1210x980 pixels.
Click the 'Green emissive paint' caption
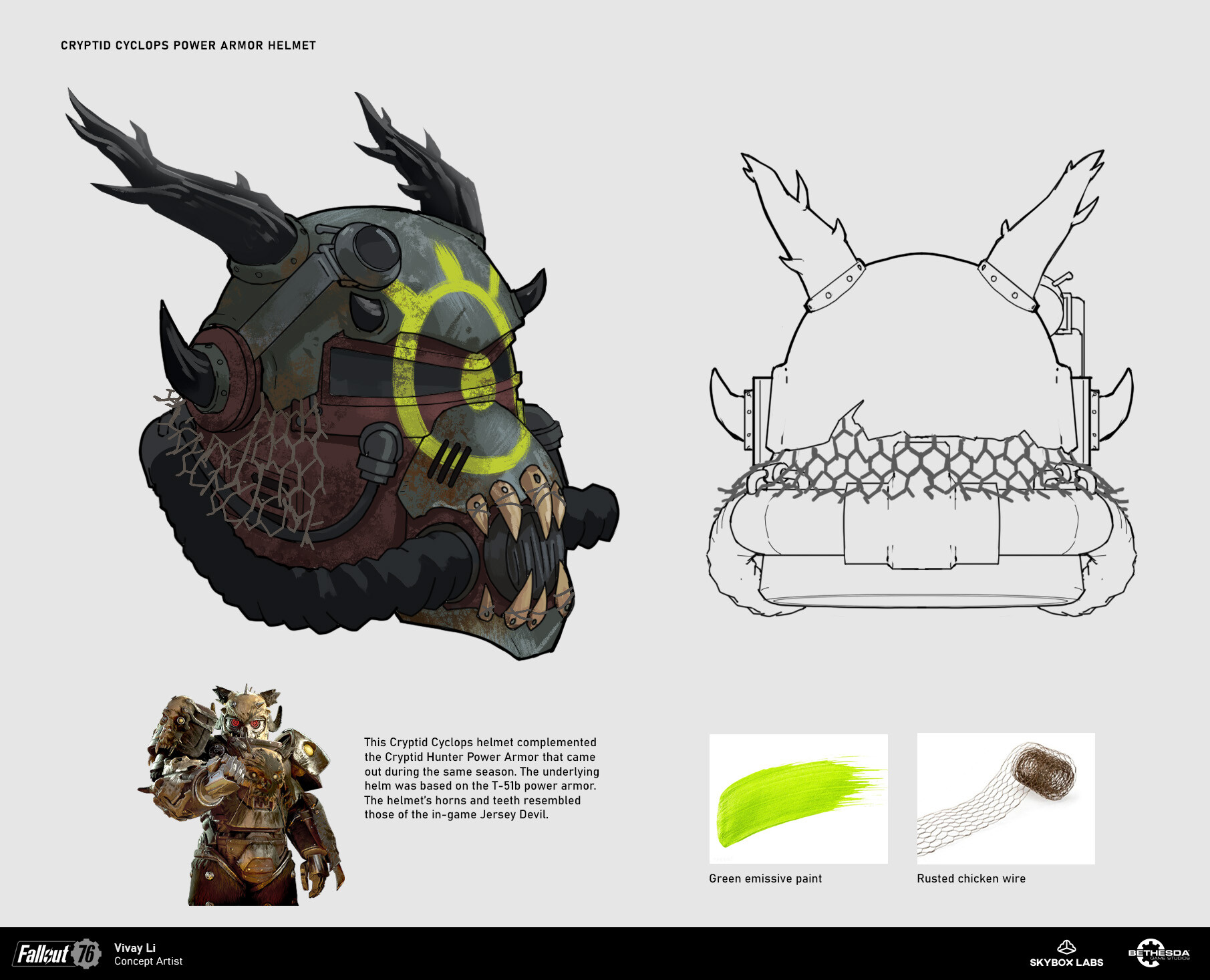pyautogui.click(x=765, y=878)
